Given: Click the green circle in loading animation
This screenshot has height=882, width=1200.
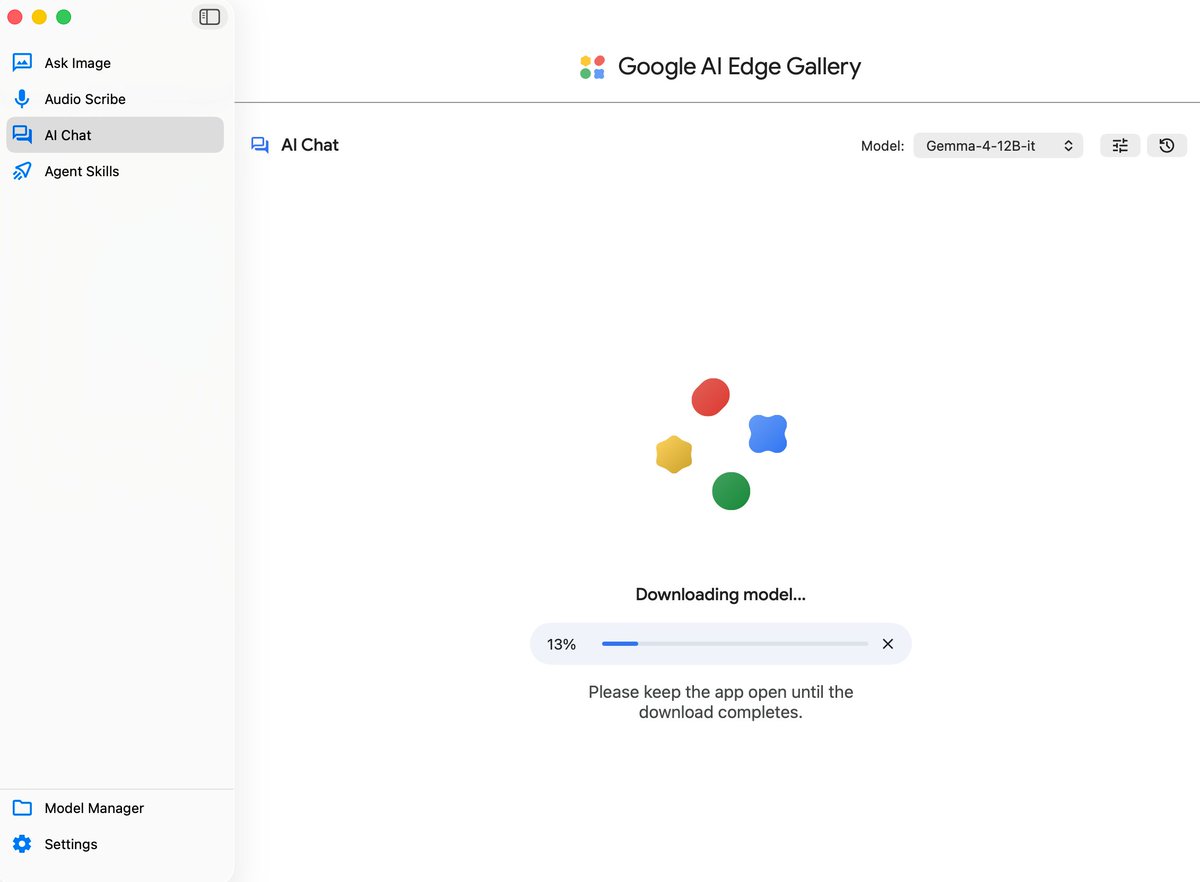Looking at the screenshot, I should point(731,491).
